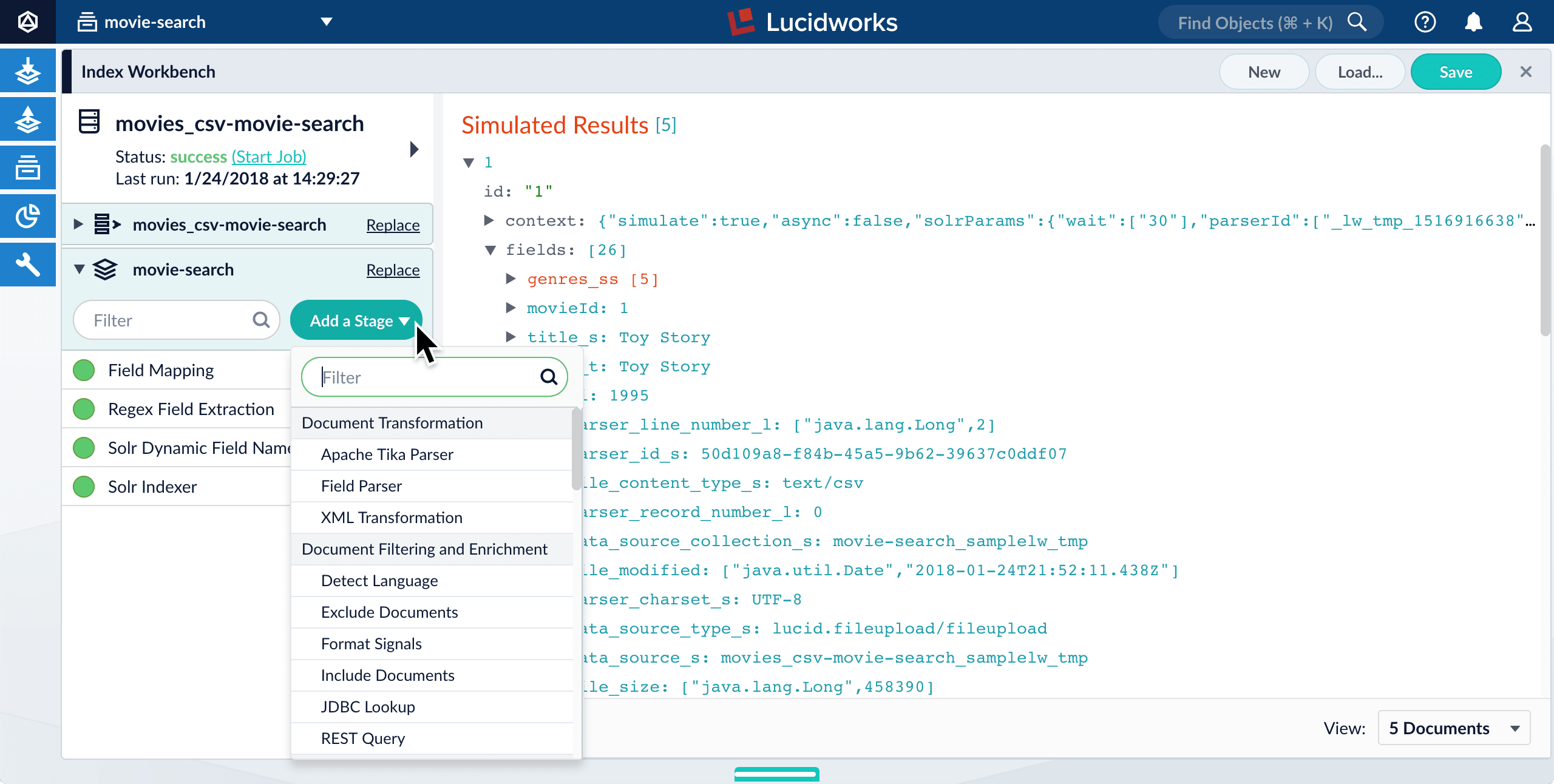
Task: Click the Add a Stage dropdown button
Action: pos(356,320)
